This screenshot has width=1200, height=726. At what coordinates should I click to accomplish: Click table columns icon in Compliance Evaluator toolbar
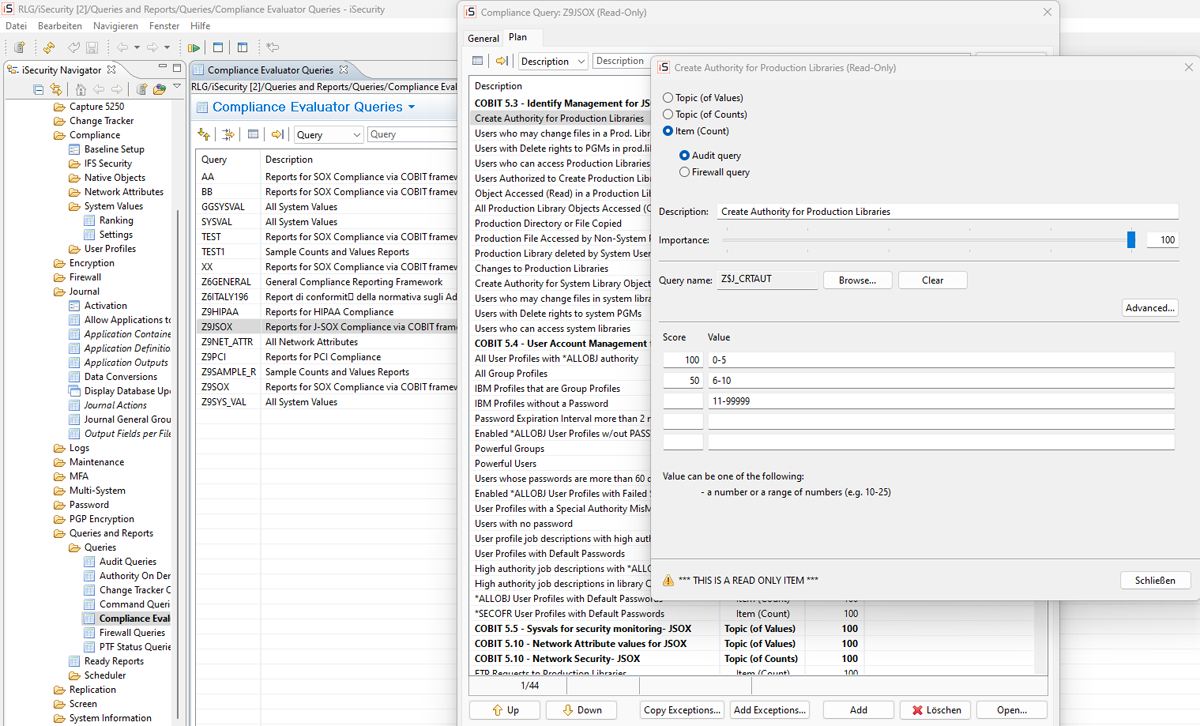click(253, 134)
